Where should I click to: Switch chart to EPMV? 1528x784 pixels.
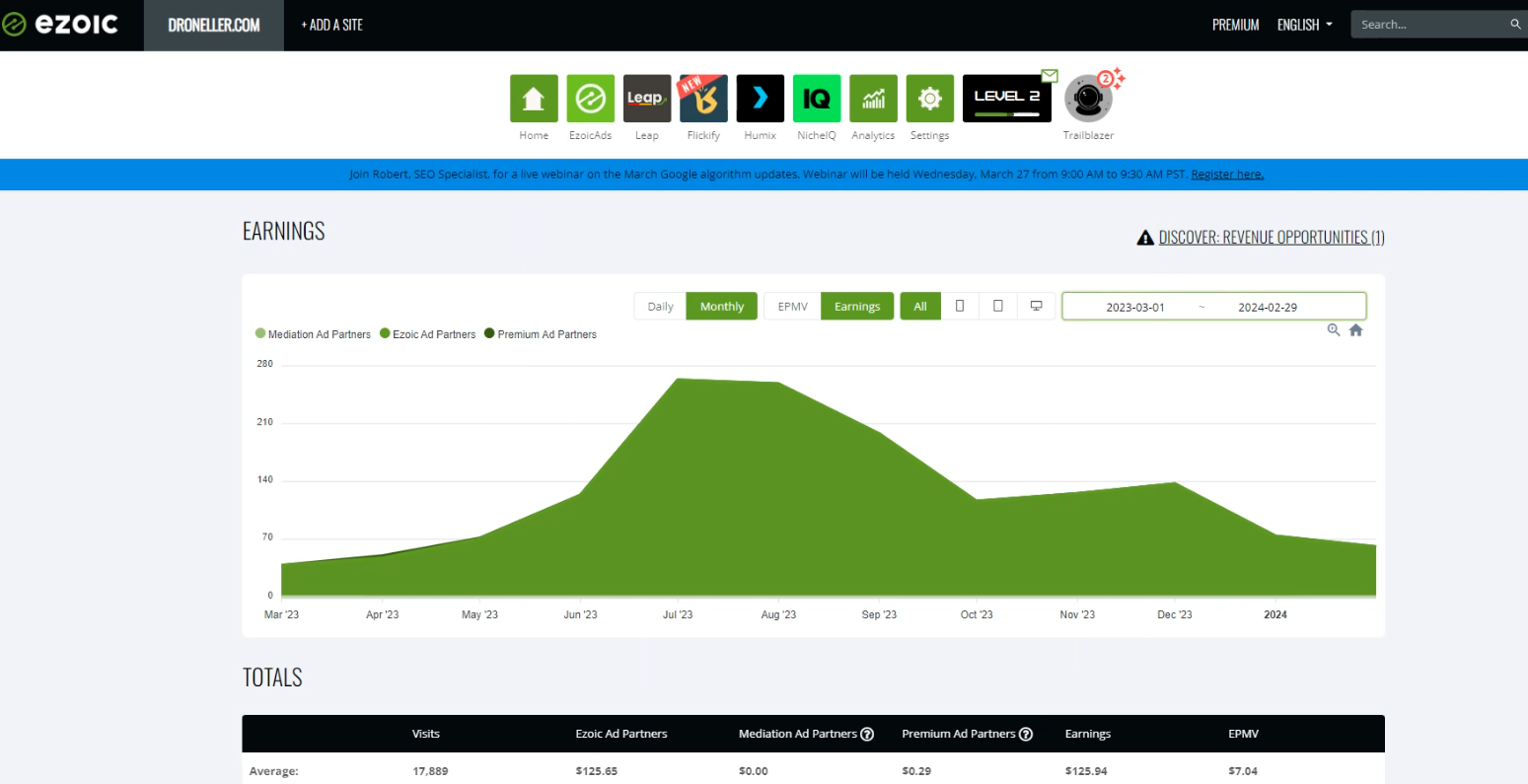(x=793, y=307)
